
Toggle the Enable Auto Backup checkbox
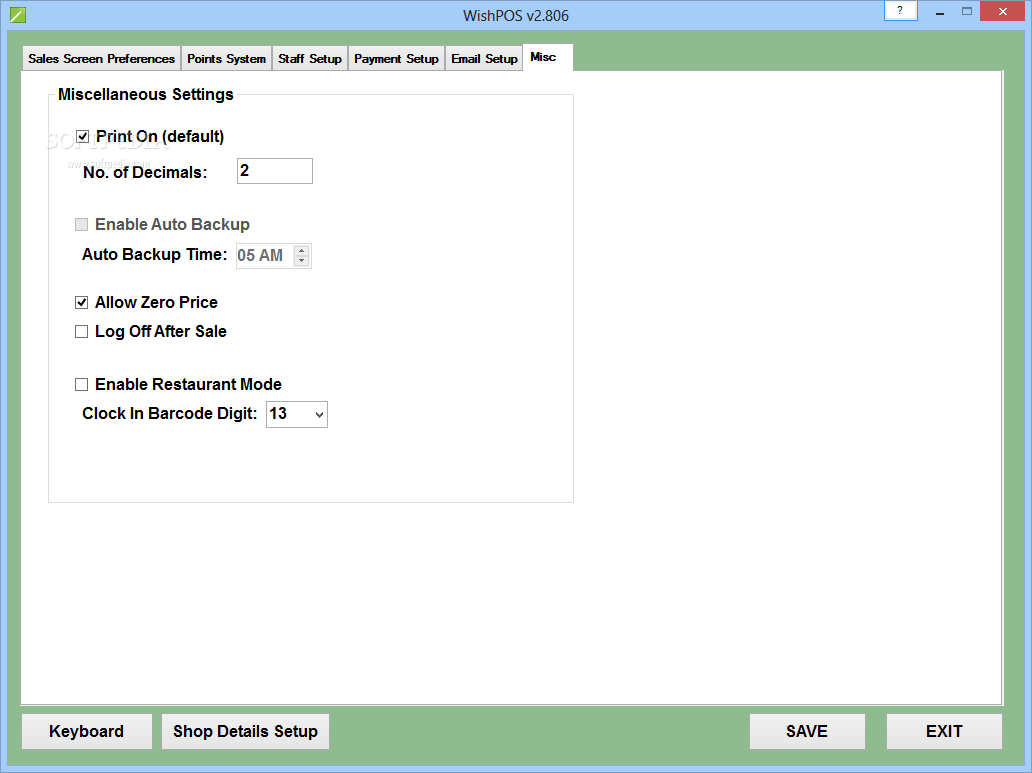82,225
